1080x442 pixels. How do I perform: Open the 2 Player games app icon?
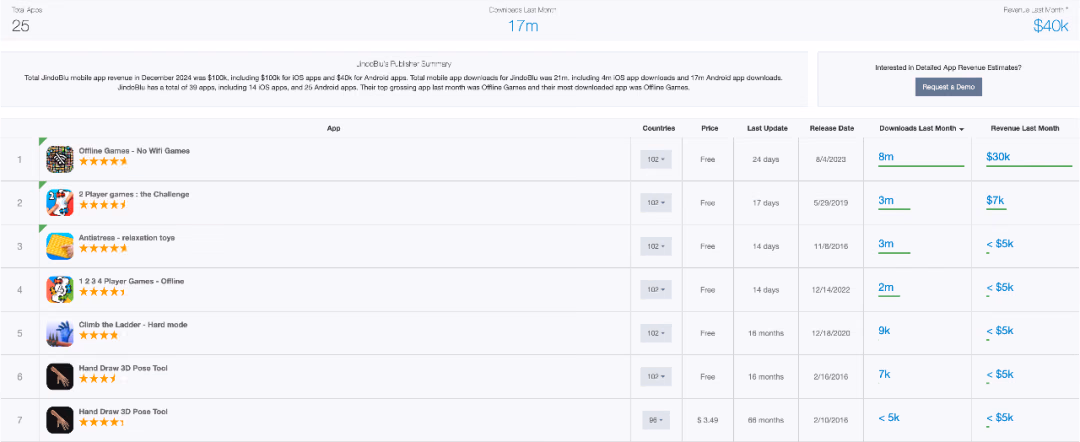[60, 202]
